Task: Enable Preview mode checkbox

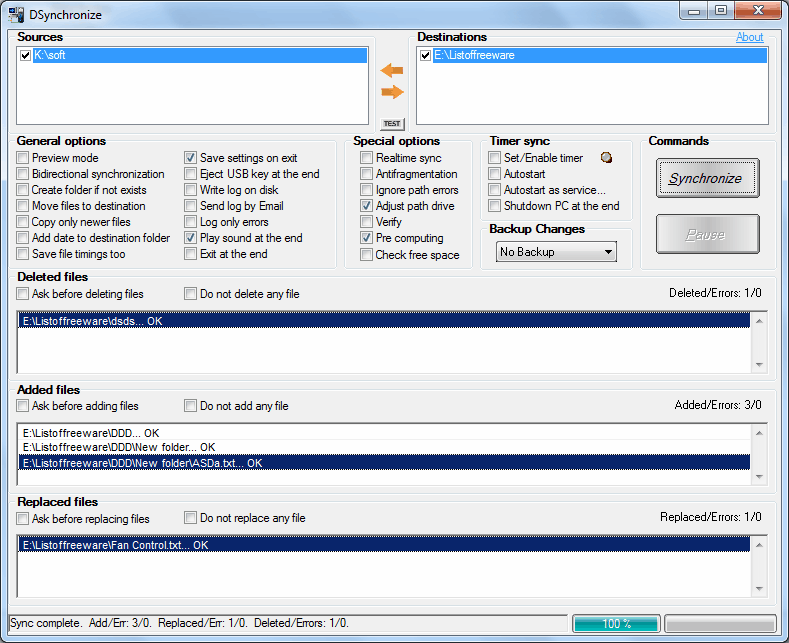Action: click(x=23, y=158)
